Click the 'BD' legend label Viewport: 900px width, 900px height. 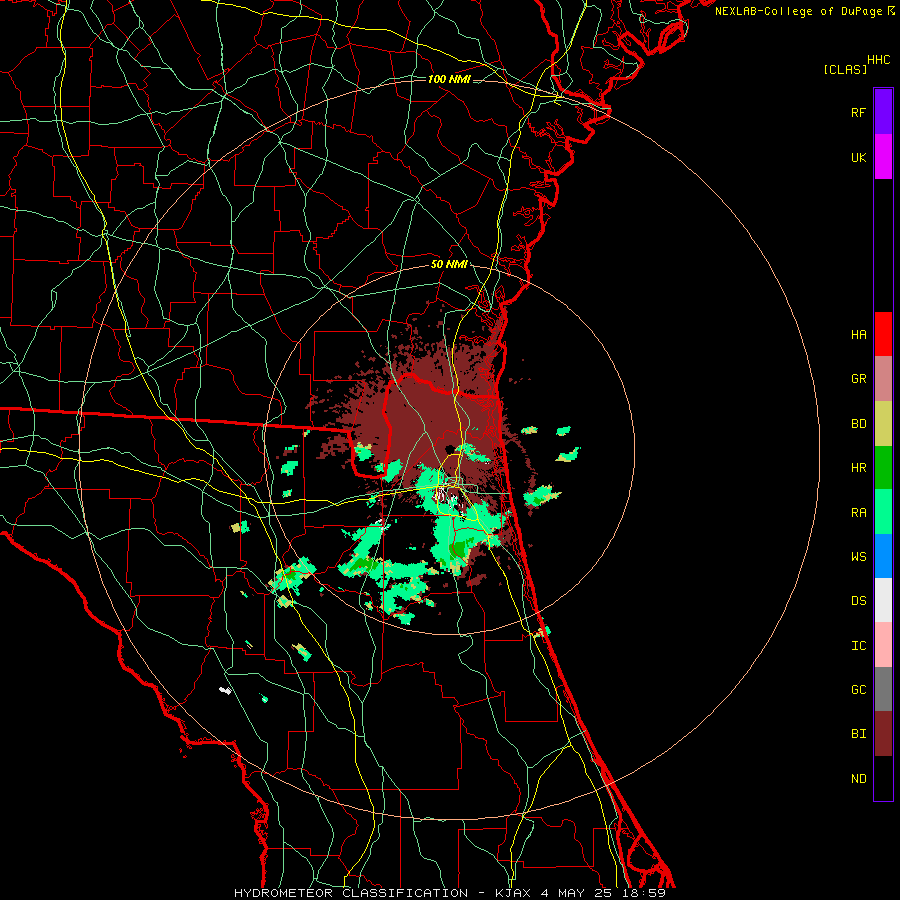click(x=859, y=424)
